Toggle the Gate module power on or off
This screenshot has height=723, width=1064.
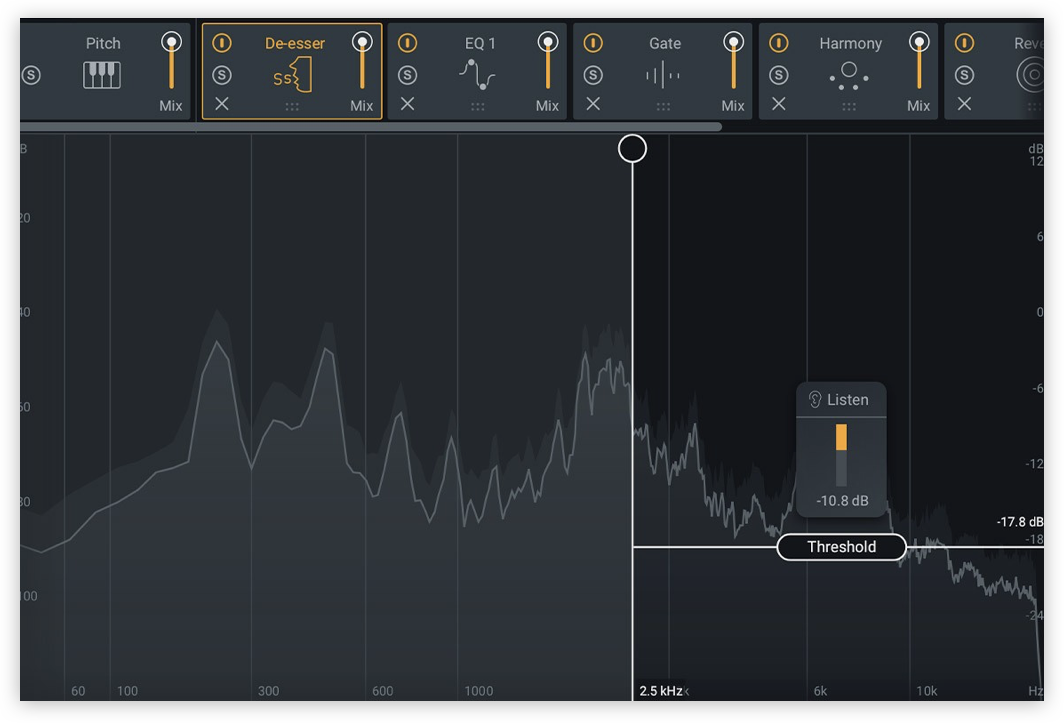pyautogui.click(x=593, y=43)
